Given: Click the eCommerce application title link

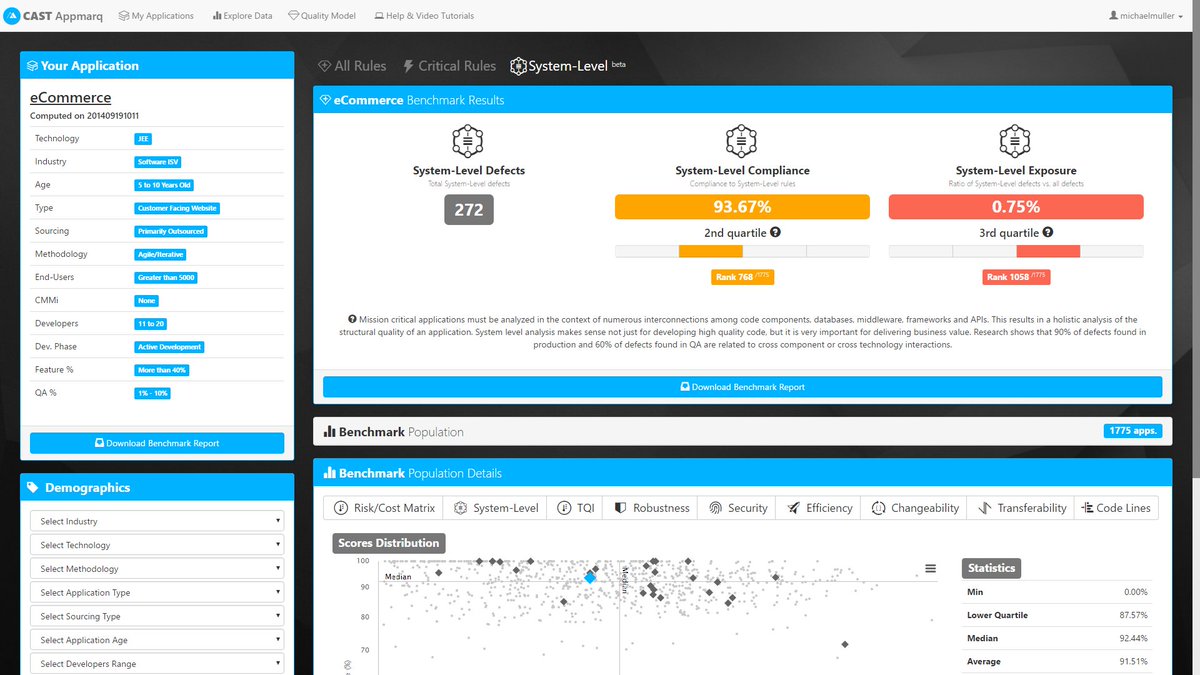Looking at the screenshot, I should point(71,98).
